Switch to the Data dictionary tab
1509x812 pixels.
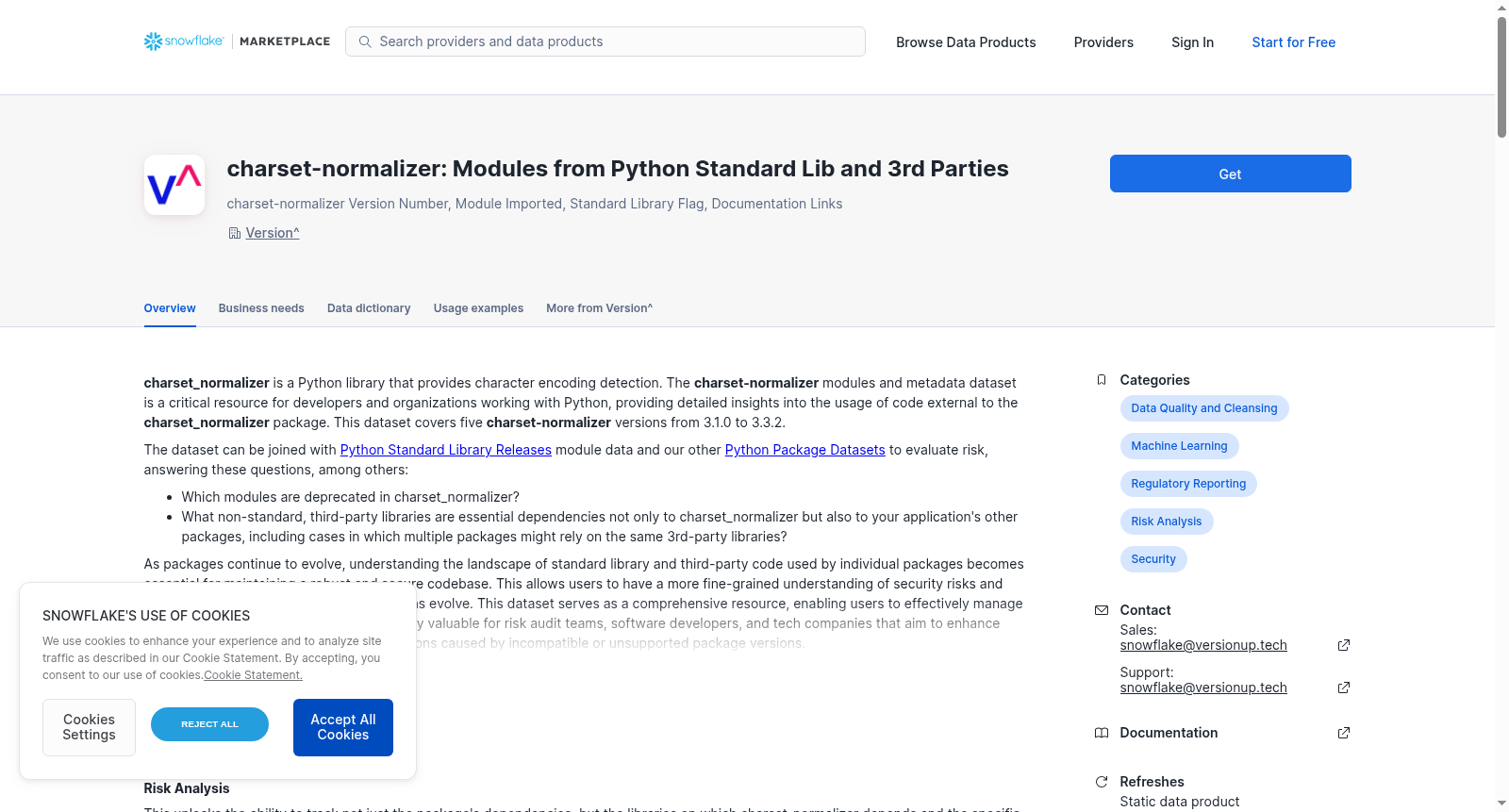(x=369, y=308)
